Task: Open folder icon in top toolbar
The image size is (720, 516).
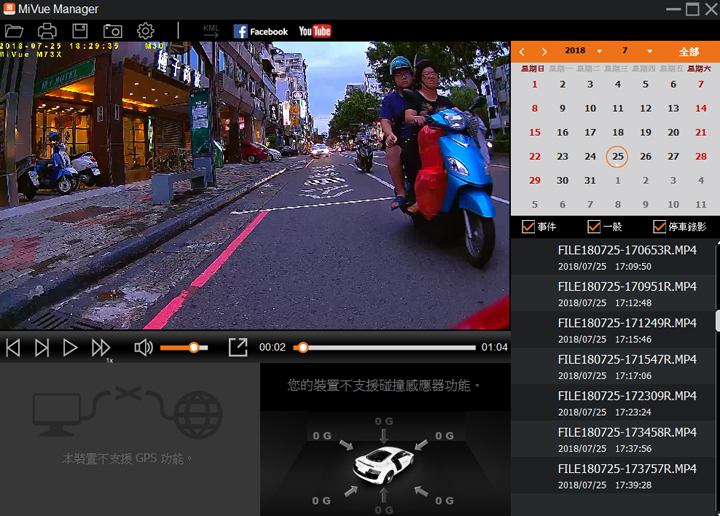Action: point(14,31)
